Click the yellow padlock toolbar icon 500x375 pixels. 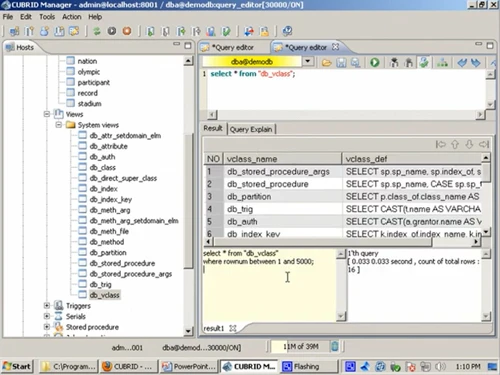click(264, 31)
